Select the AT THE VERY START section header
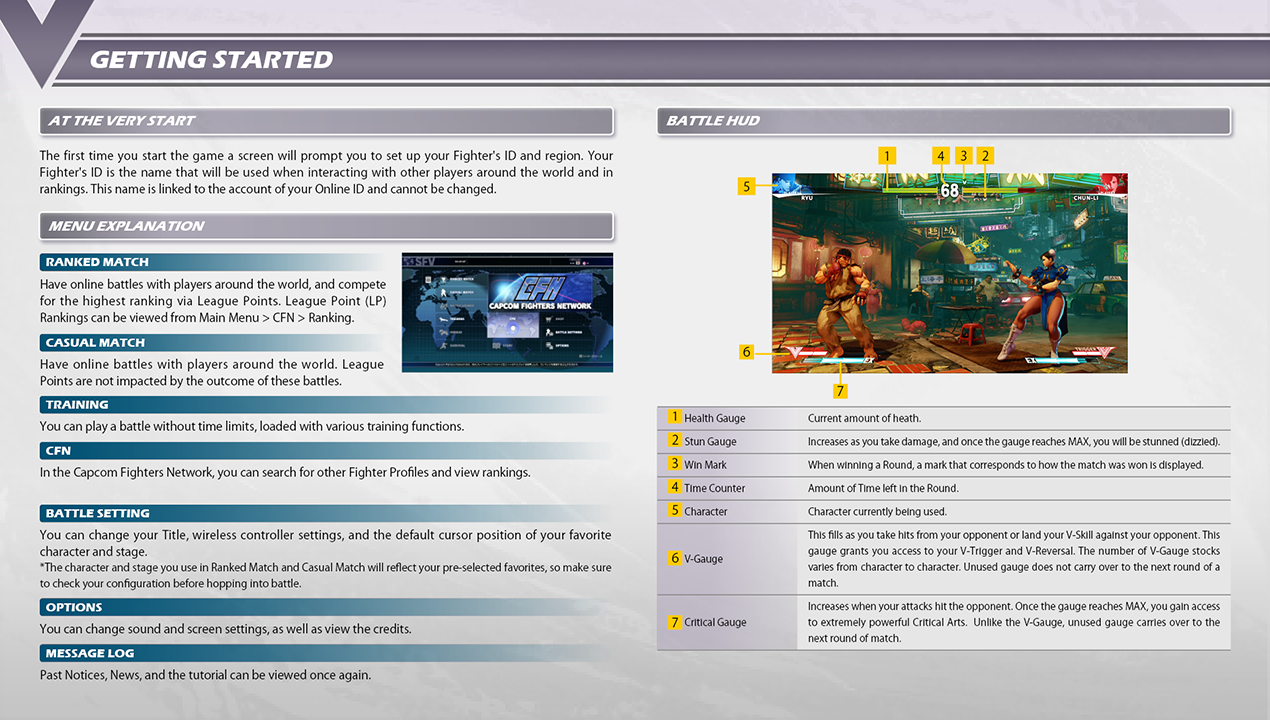Image resolution: width=1270 pixels, height=720 pixels. pyautogui.click(x=326, y=121)
